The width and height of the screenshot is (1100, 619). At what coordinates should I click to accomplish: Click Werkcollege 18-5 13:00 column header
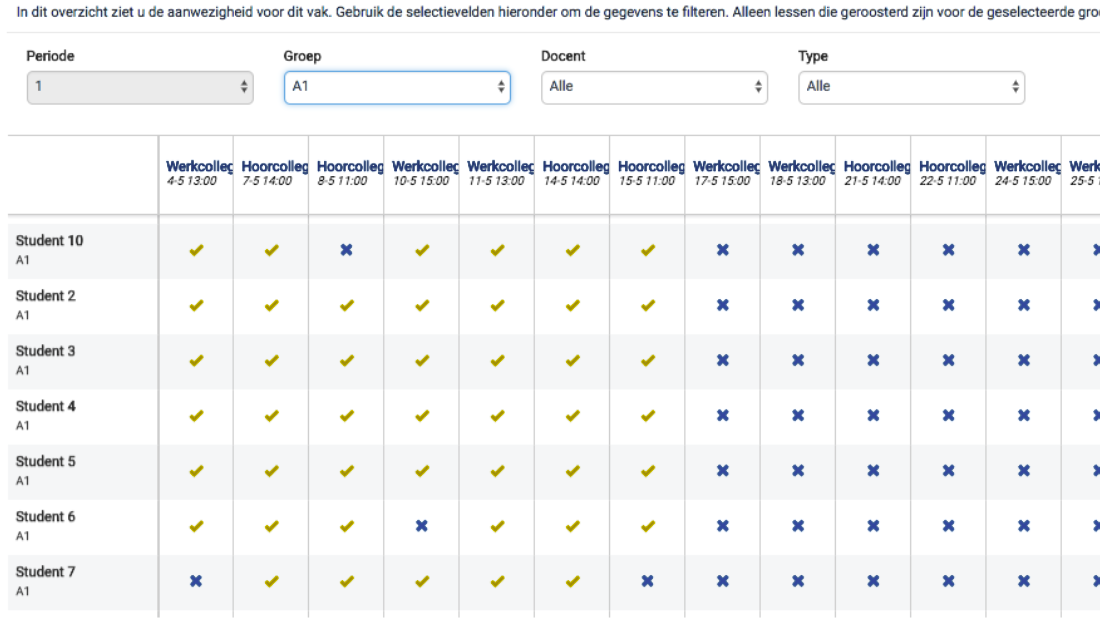[801, 173]
